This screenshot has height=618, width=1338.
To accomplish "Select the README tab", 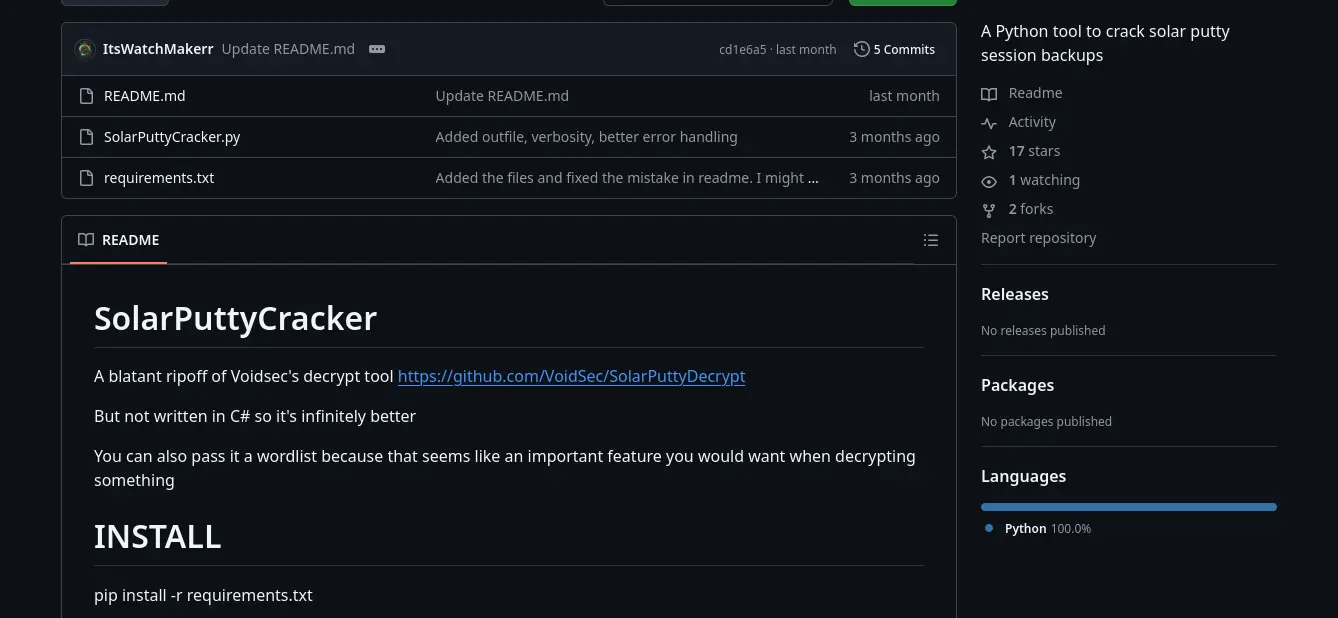I will coord(119,240).
